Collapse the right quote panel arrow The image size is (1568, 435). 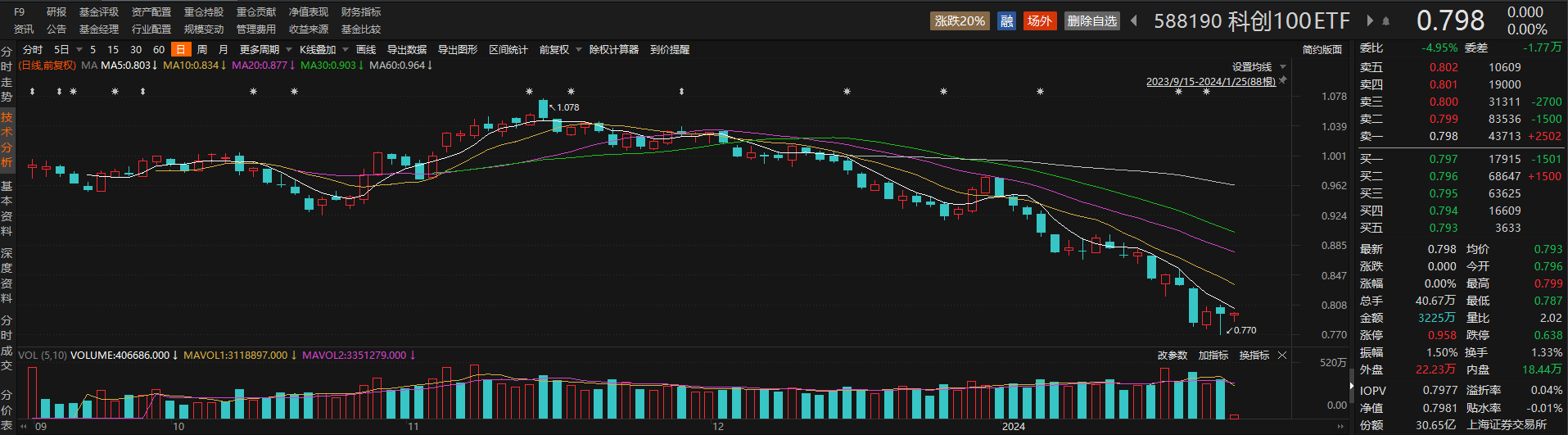(1351, 386)
